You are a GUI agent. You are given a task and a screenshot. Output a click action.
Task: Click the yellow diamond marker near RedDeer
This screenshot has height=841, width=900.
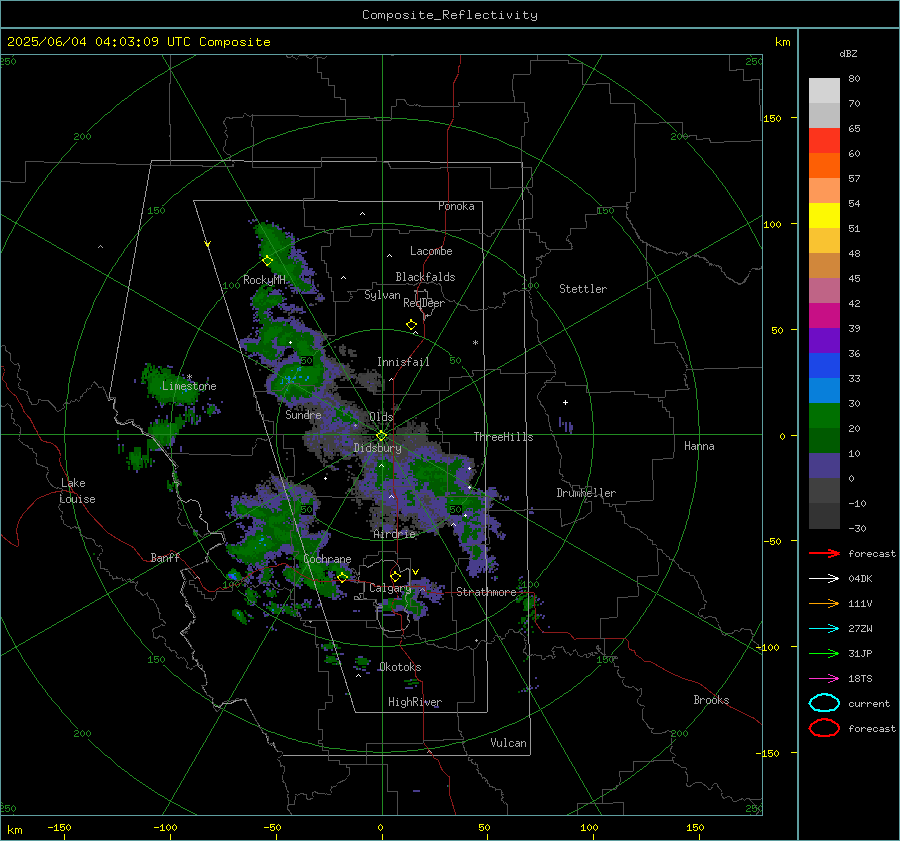[412, 325]
